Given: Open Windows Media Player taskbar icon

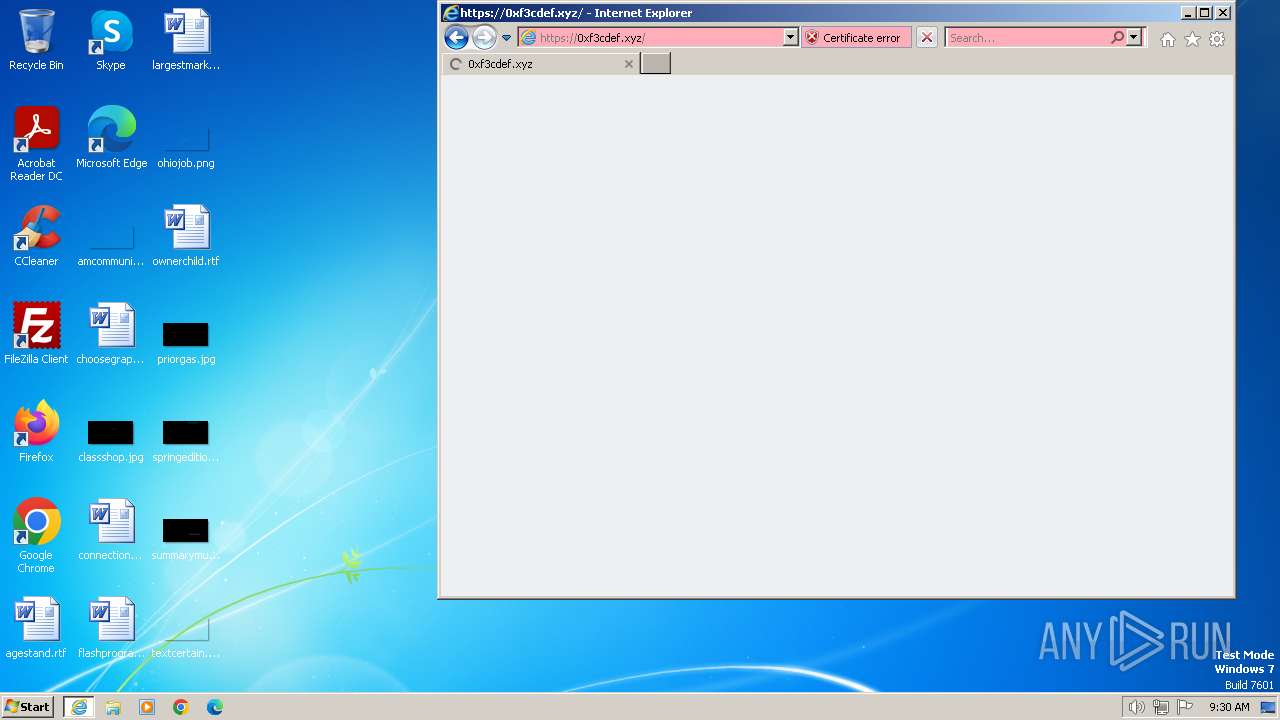Looking at the screenshot, I should (147, 707).
